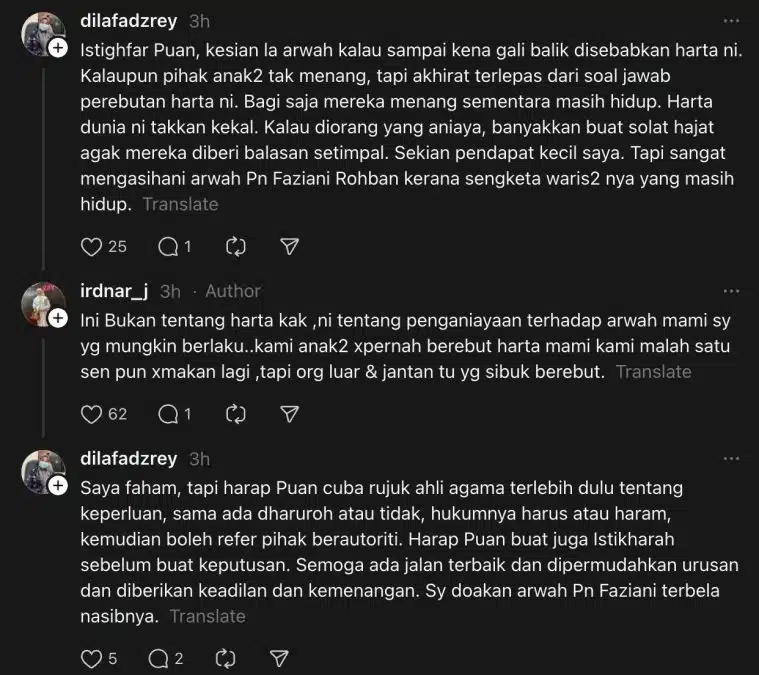Share dilafadzrey's first comment via send icon
Viewport: 759px width, 675px height.
289,247
